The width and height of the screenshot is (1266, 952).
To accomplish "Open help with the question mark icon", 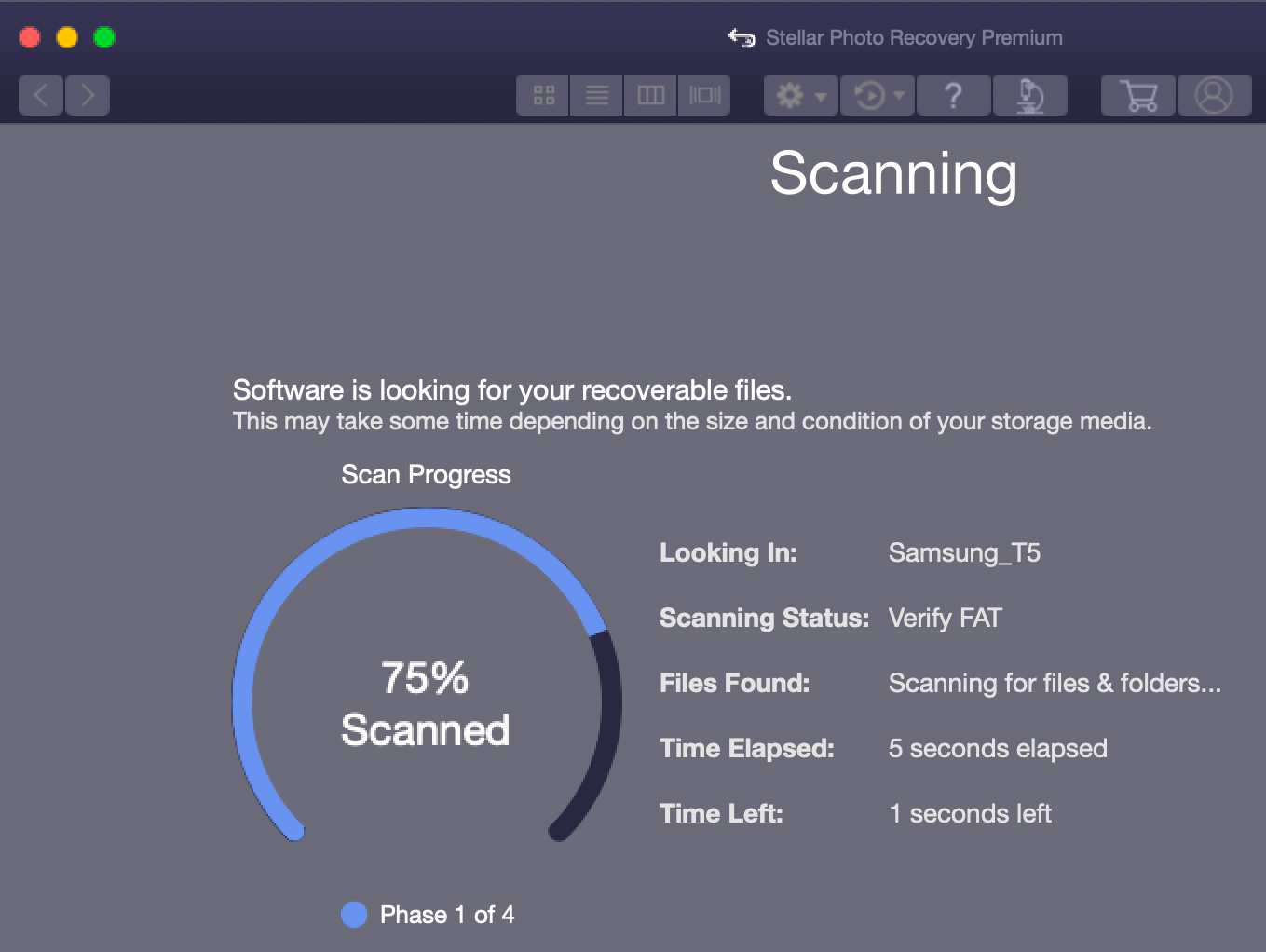I will 953,95.
